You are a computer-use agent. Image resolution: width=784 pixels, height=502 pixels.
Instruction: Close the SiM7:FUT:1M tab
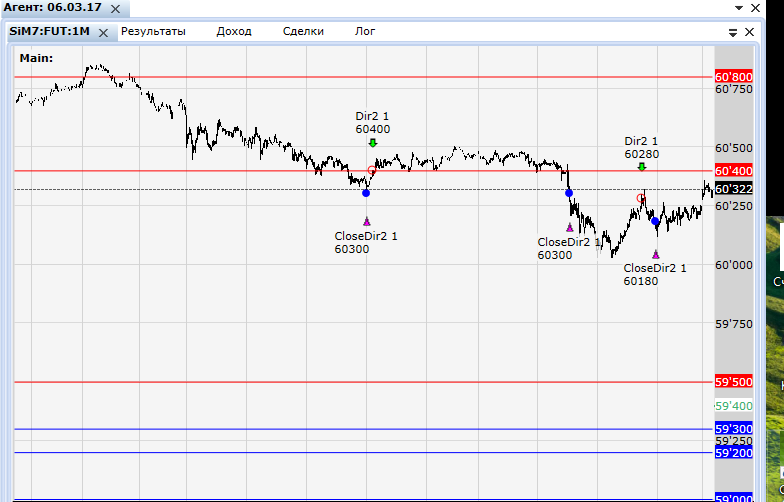tap(103, 33)
